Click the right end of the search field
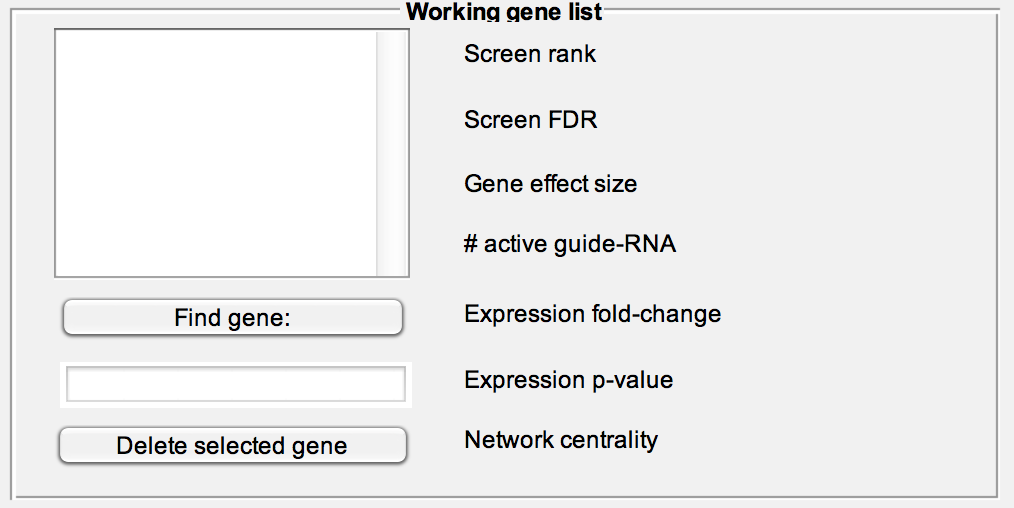The width and height of the screenshot is (1014, 508). pos(396,384)
